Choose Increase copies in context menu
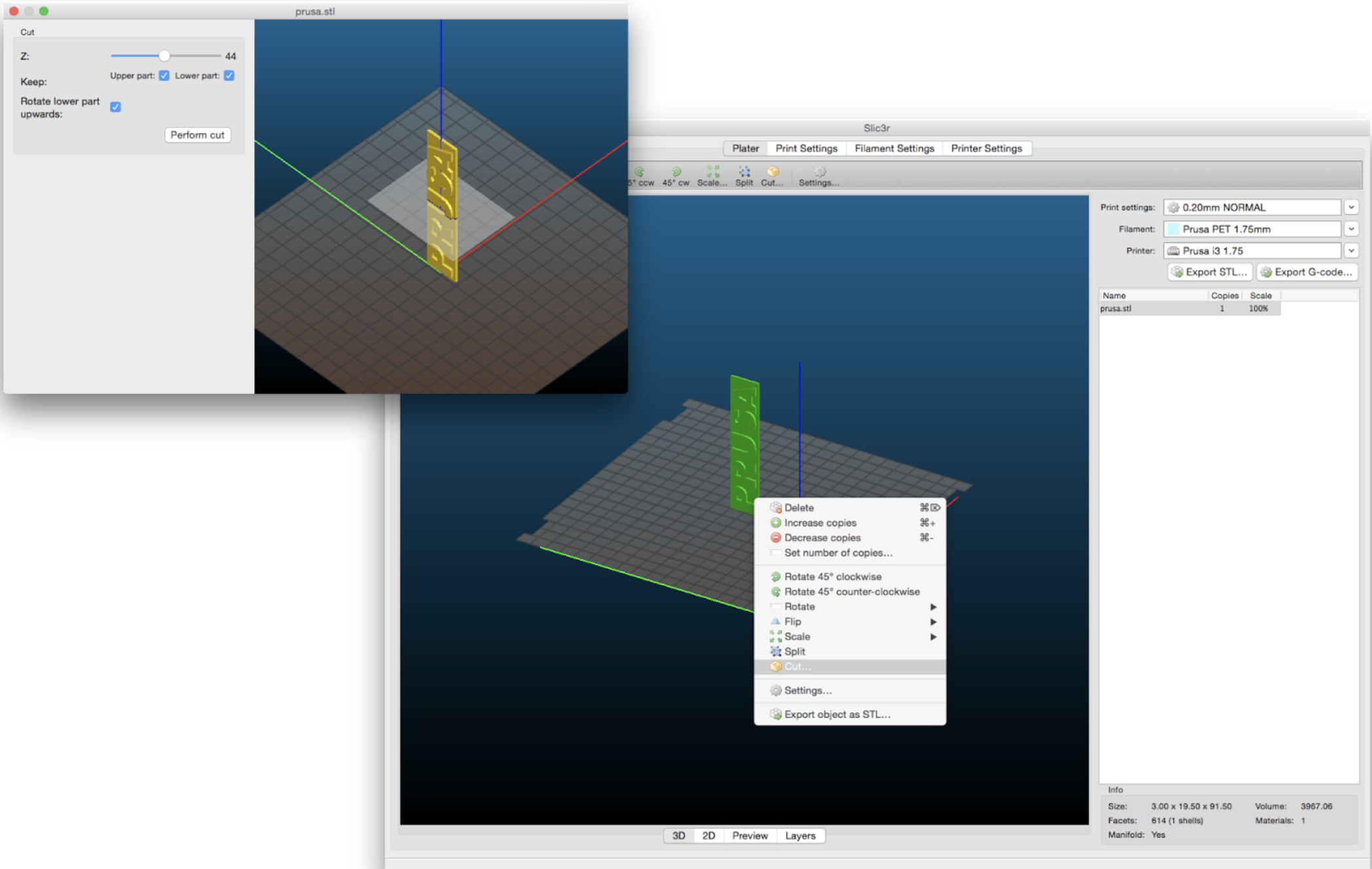 point(850,522)
